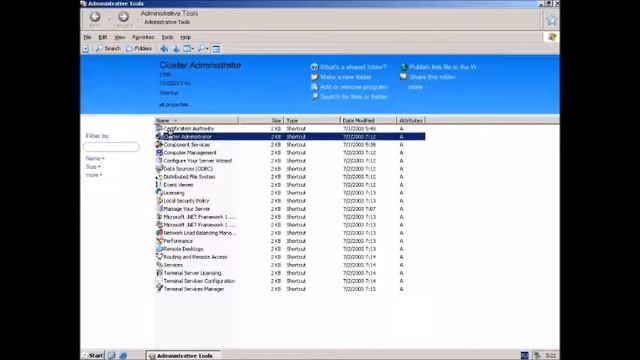Click 'Publish this file to the Web' link
This screenshot has width=640, height=360.
(439, 67)
